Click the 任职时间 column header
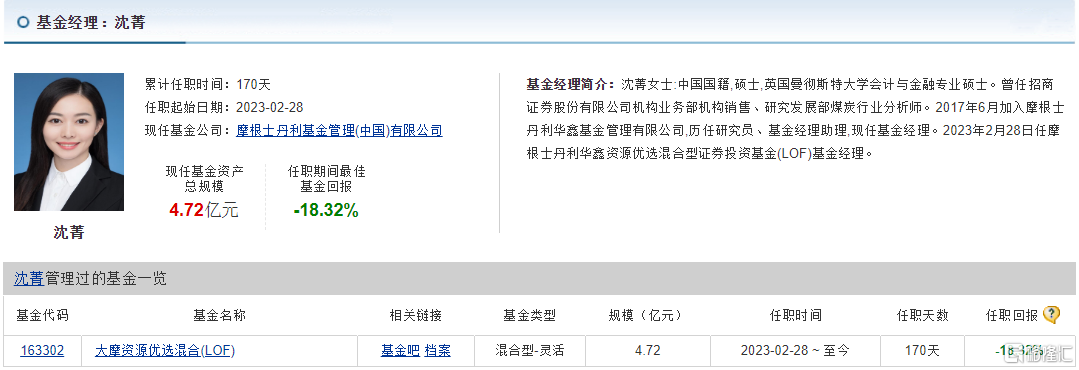 pos(795,316)
